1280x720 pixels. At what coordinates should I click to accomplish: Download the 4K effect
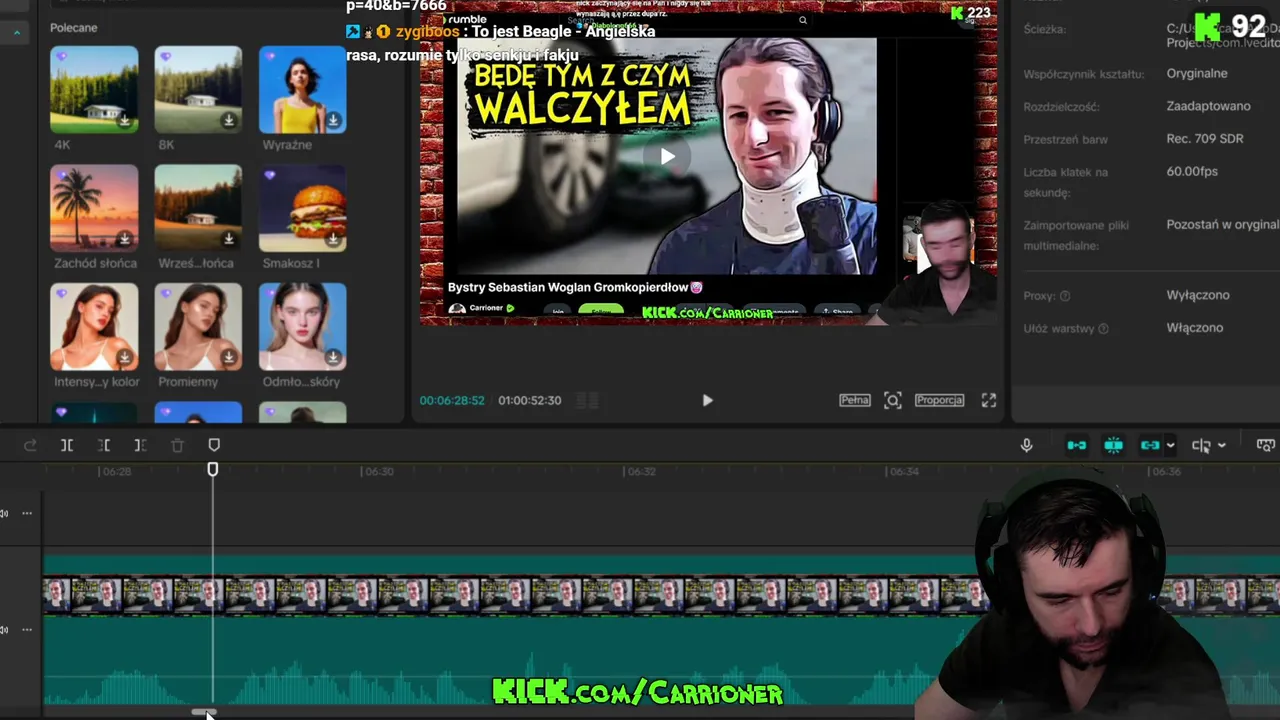[x=125, y=121]
